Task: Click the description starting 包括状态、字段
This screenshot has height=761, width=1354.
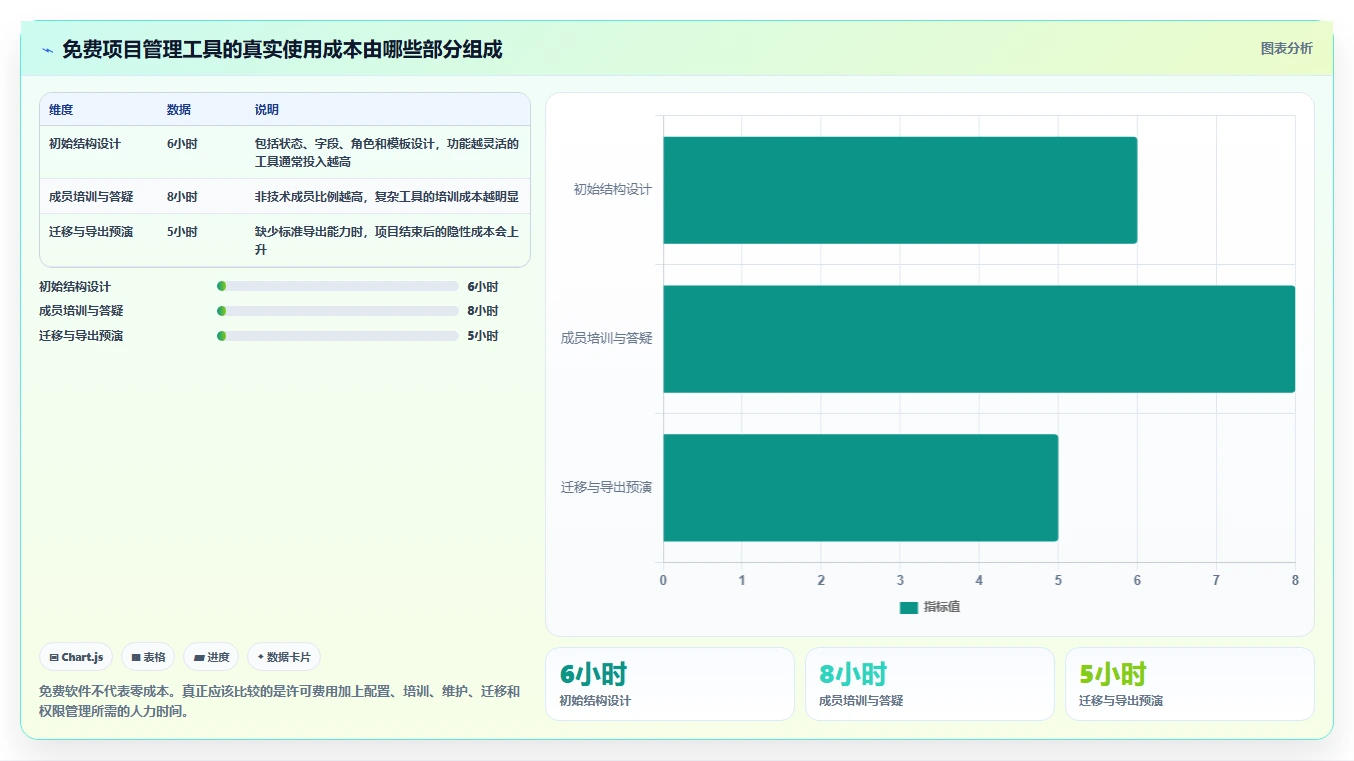Action: click(387, 153)
